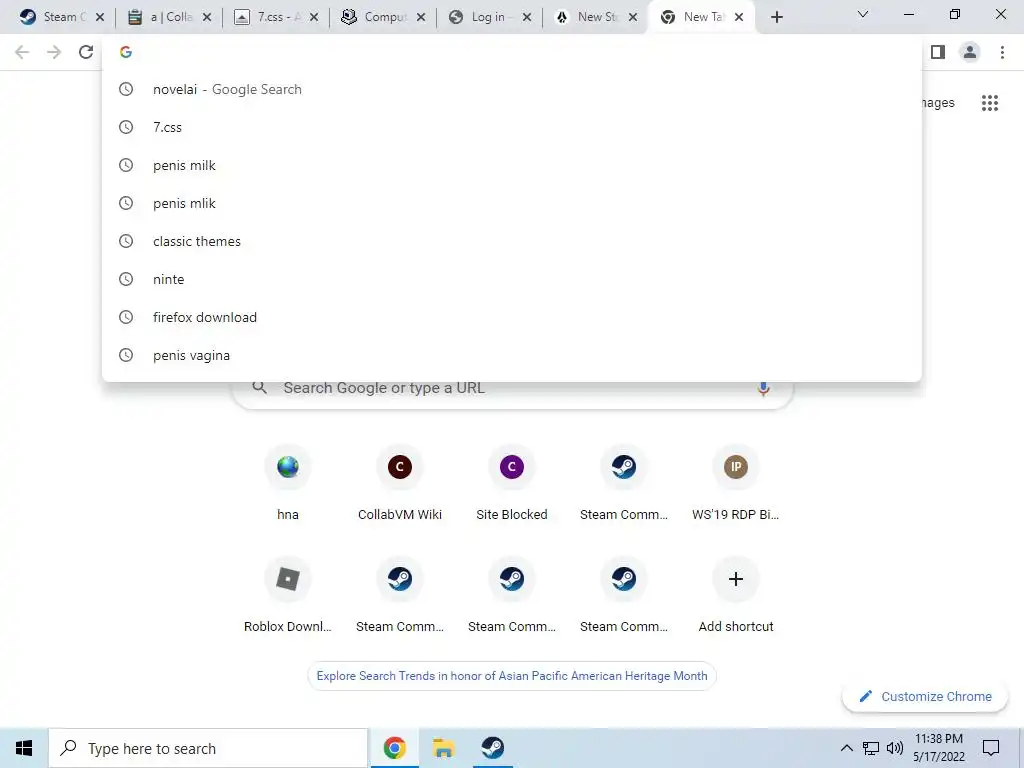Screen dimensions: 1024x768
Task: Reload the page with the refresh icon
Action: point(86,52)
